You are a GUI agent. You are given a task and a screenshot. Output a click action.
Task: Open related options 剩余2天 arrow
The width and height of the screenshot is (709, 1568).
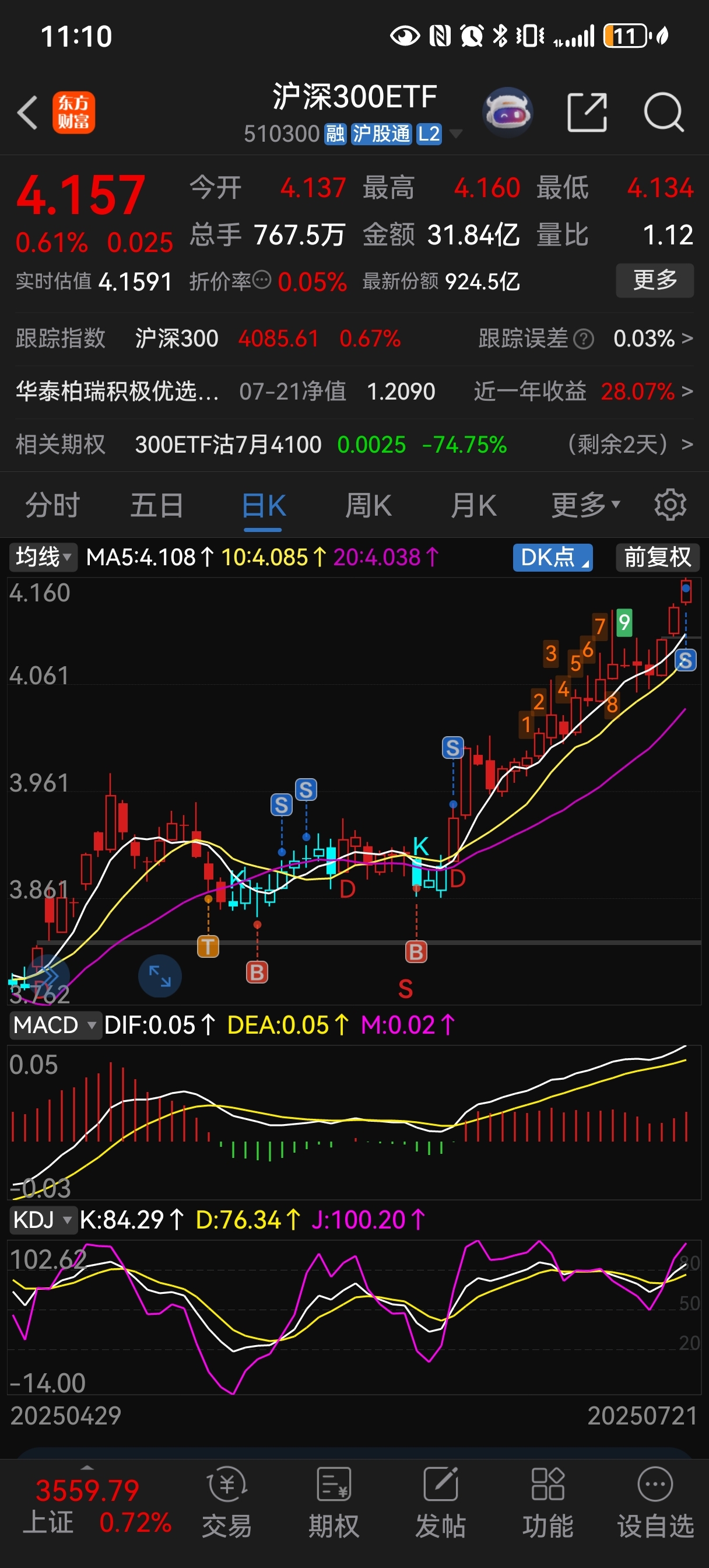686,445
